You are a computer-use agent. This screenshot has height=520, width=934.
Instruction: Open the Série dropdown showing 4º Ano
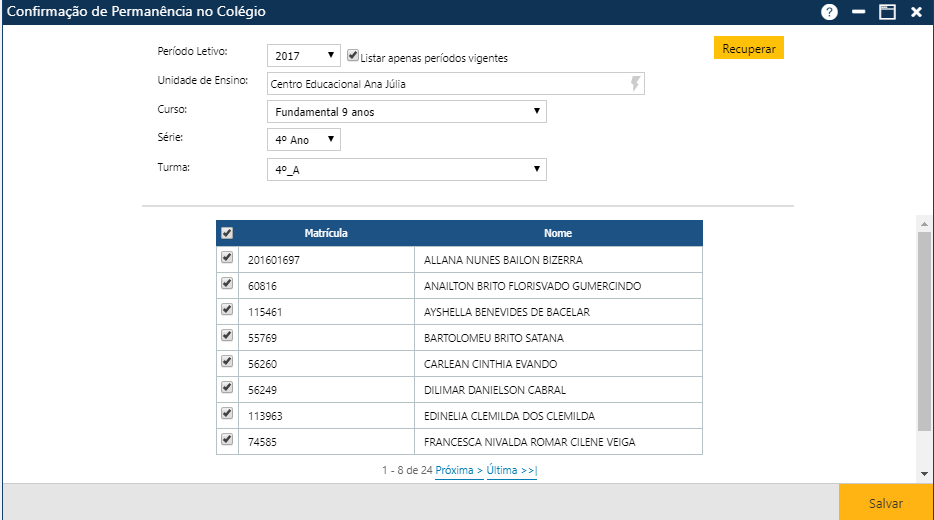pos(304,139)
